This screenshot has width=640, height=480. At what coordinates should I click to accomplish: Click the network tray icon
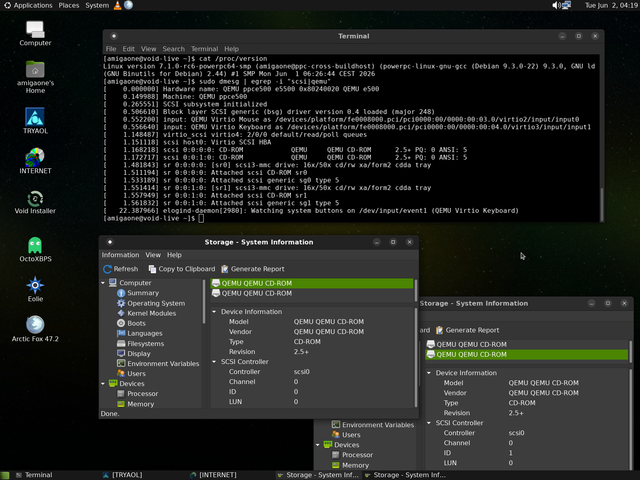[566, 5]
